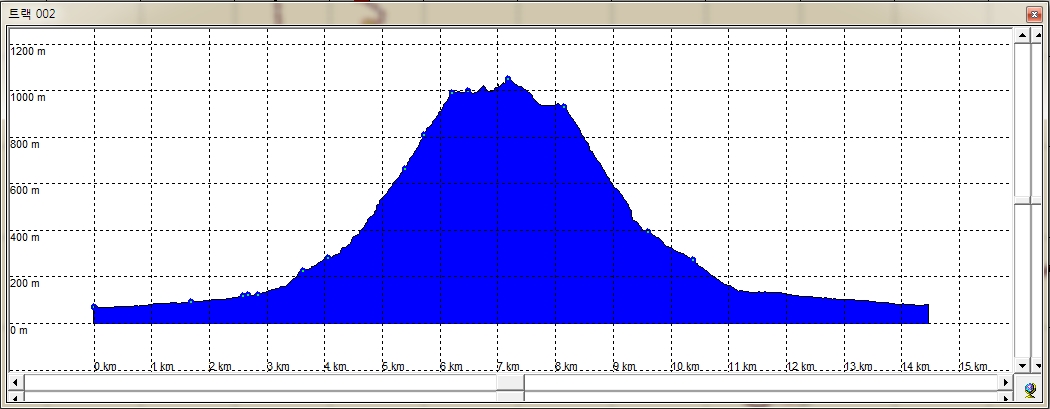Viewport: 1050px width, 409px height.
Task: Click the 1200 m elevation label
Action: coord(27,51)
